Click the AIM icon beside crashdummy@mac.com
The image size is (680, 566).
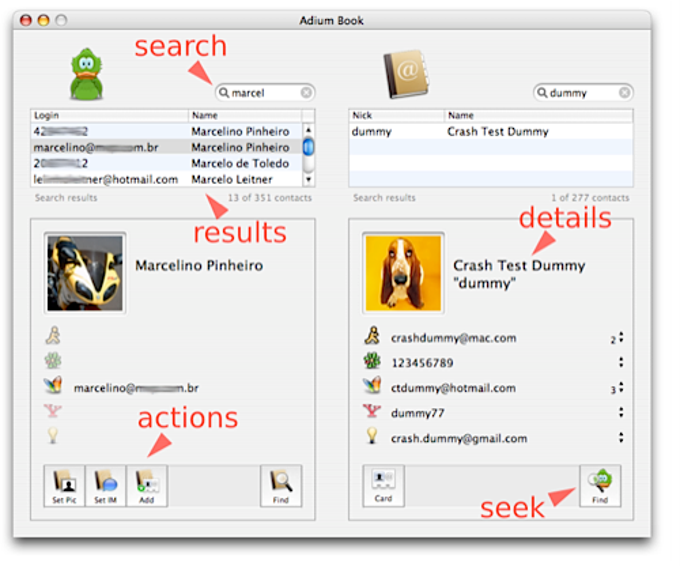[372, 336]
